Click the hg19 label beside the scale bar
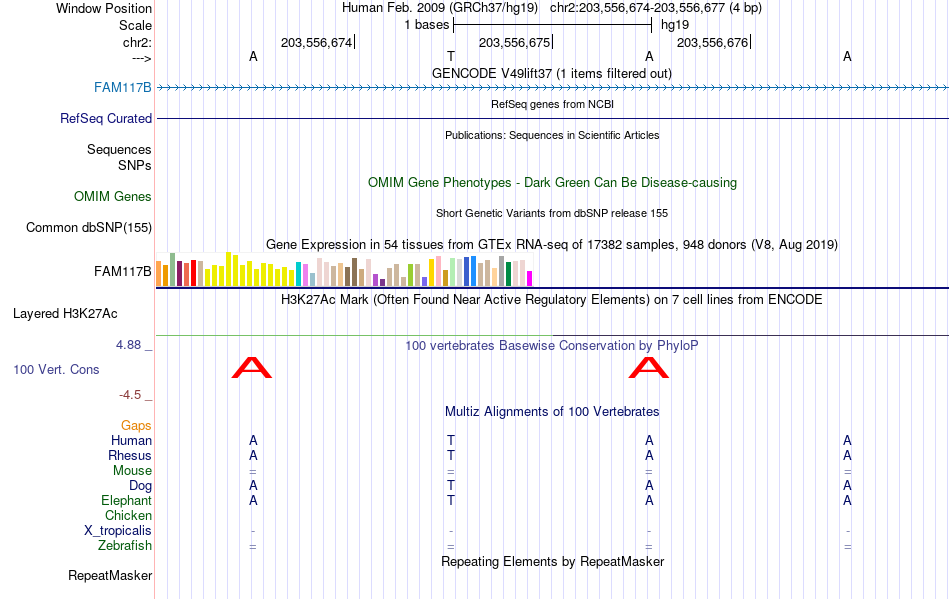950x599 pixels. pos(675,25)
